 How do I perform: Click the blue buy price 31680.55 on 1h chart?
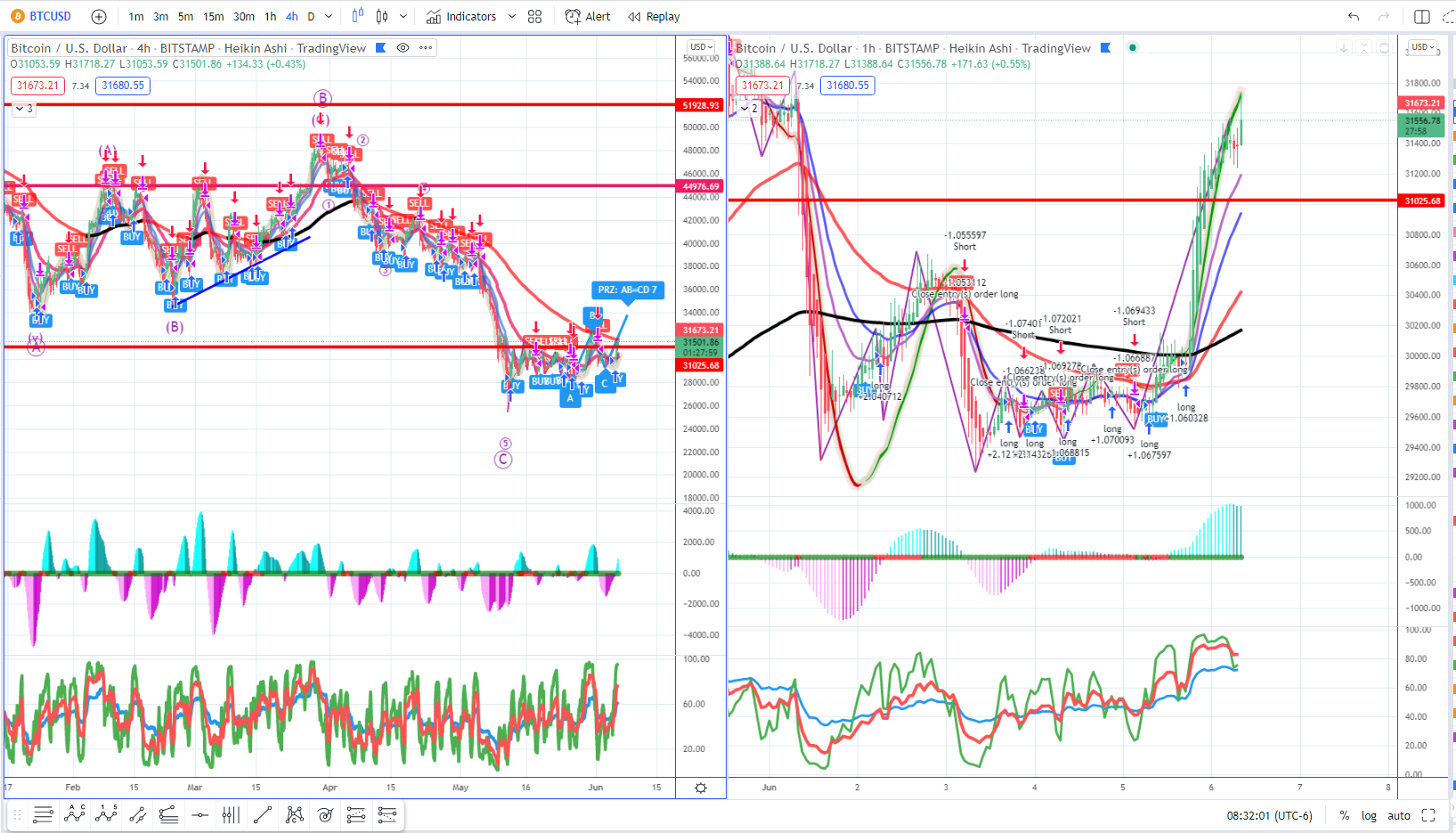[x=848, y=86]
